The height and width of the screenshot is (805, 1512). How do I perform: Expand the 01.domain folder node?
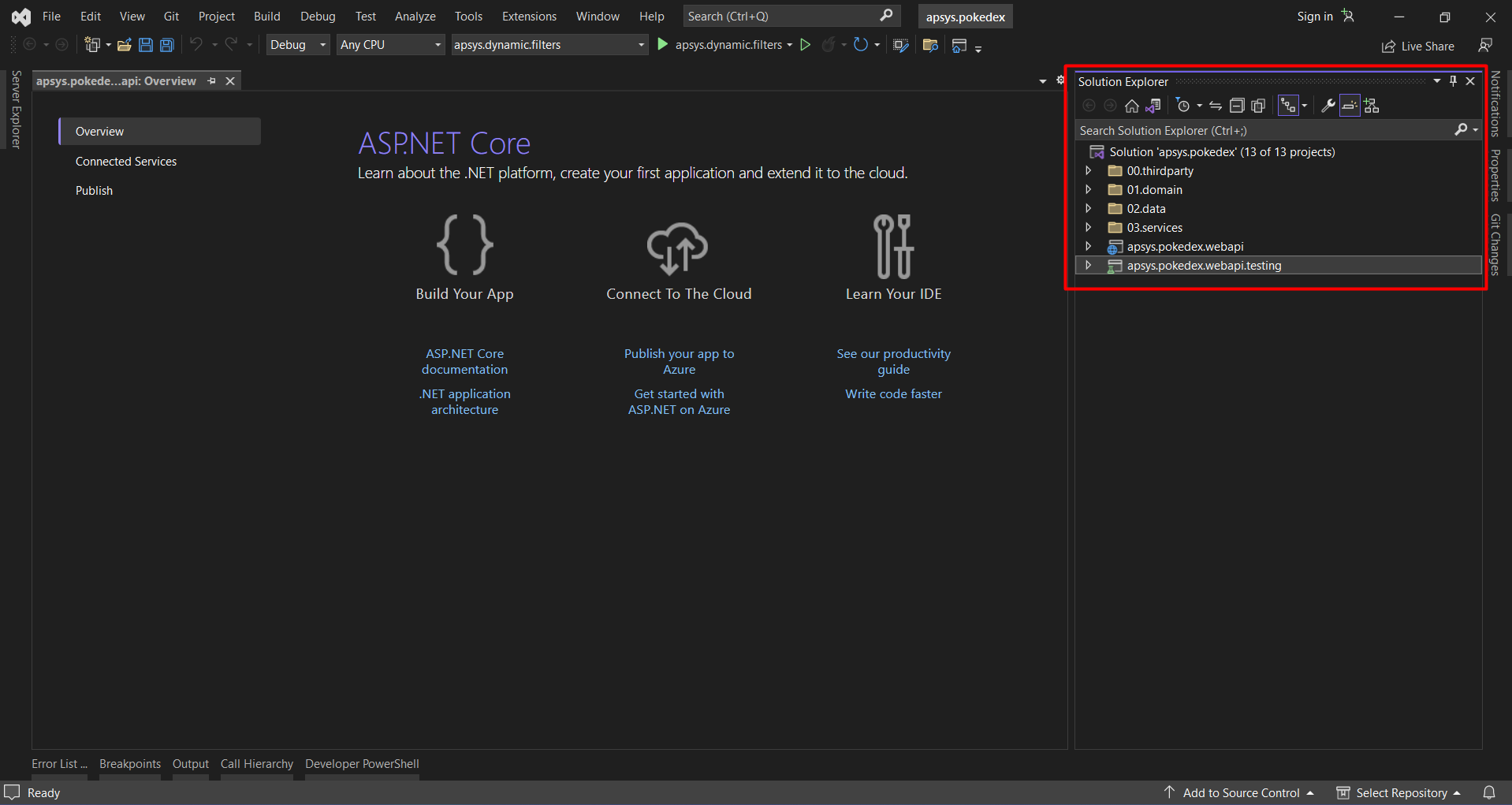click(1089, 189)
